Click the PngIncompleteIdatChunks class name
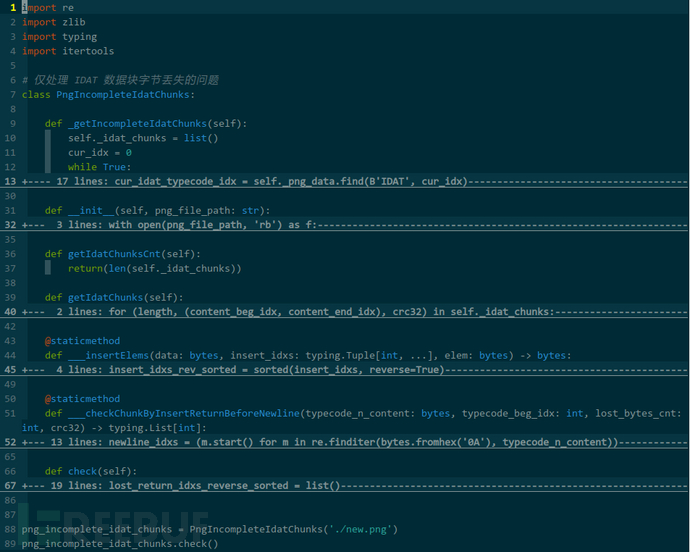 pyautogui.click(x=123, y=95)
